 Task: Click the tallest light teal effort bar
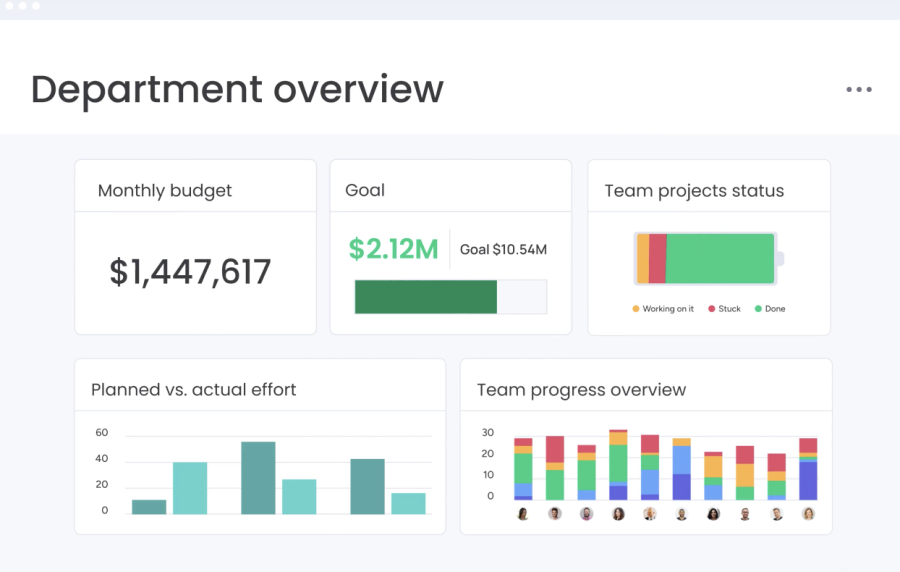click(x=190, y=488)
